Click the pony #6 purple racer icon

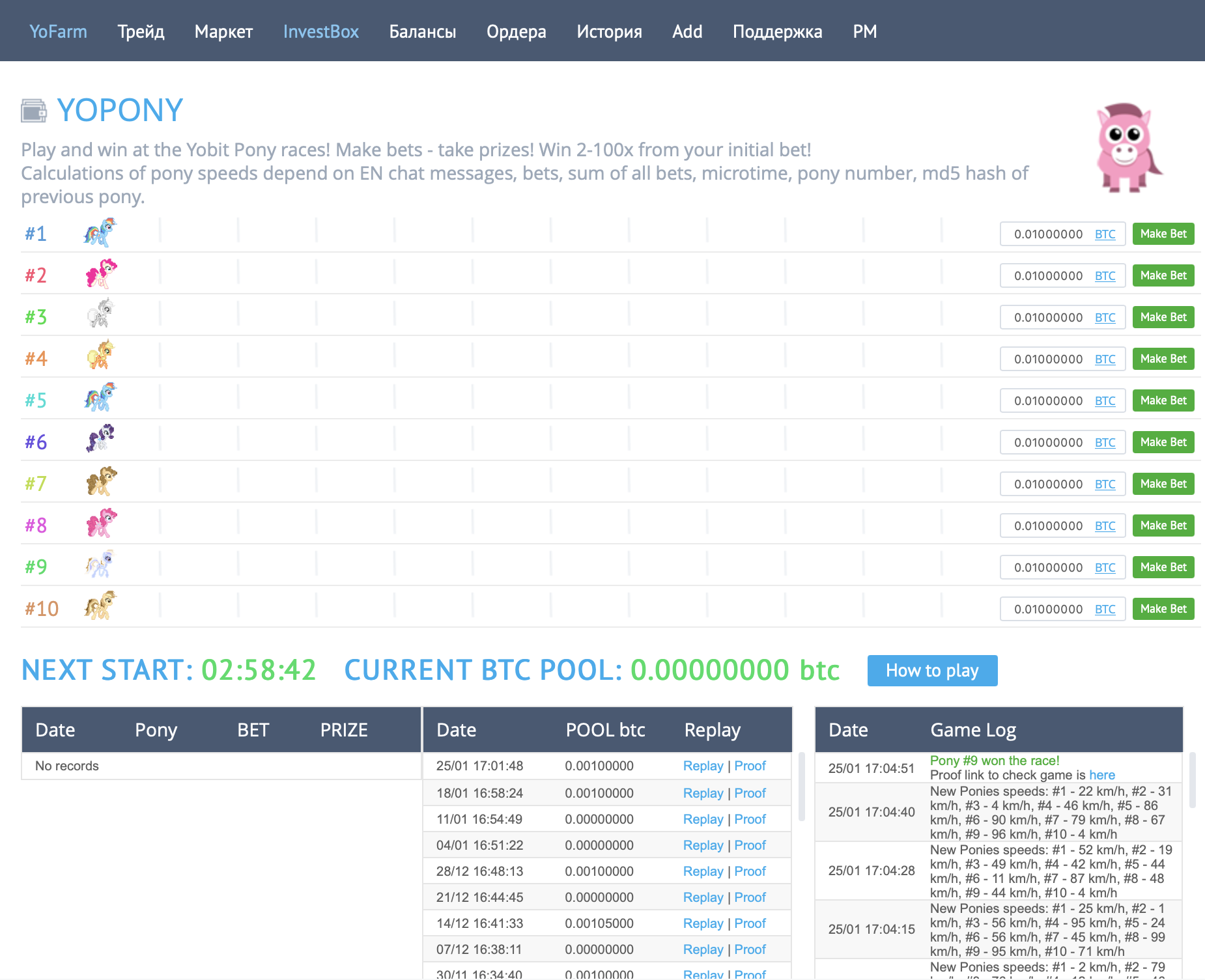tap(100, 438)
